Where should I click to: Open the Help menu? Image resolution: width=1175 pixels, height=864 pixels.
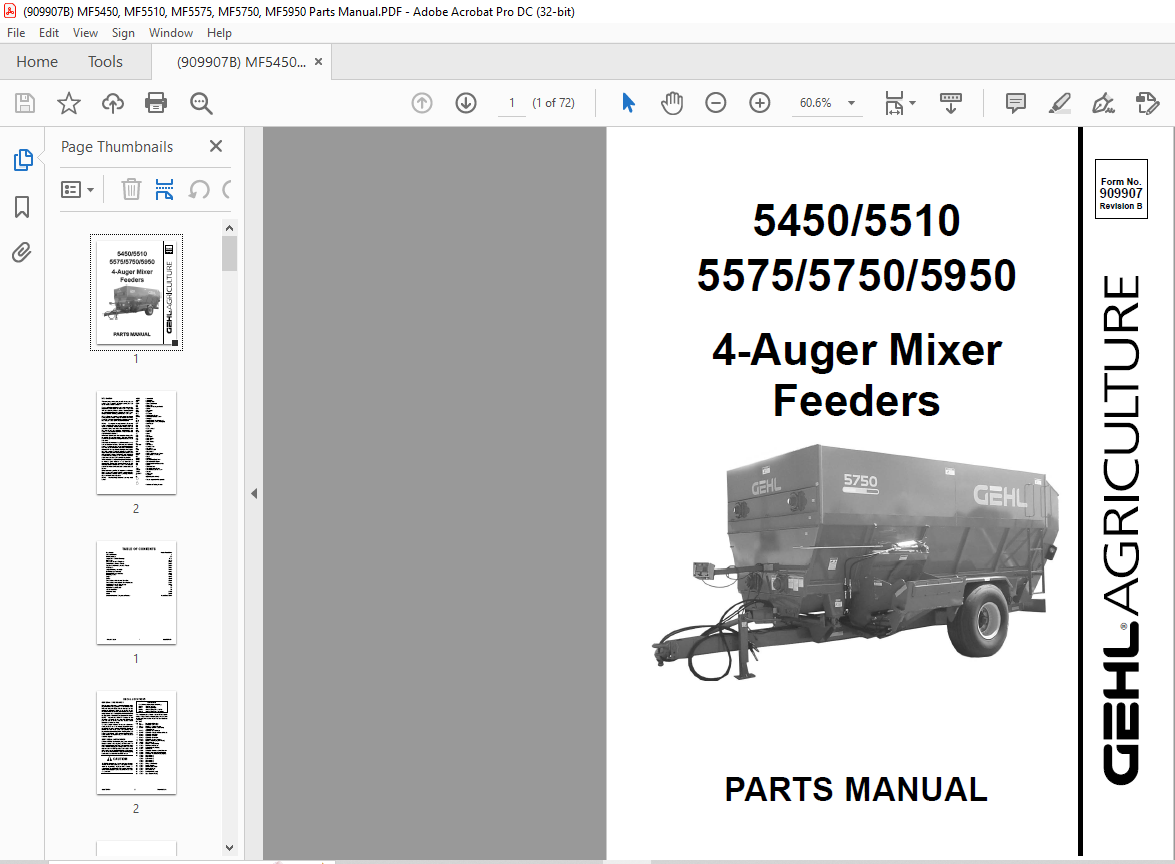pos(219,33)
